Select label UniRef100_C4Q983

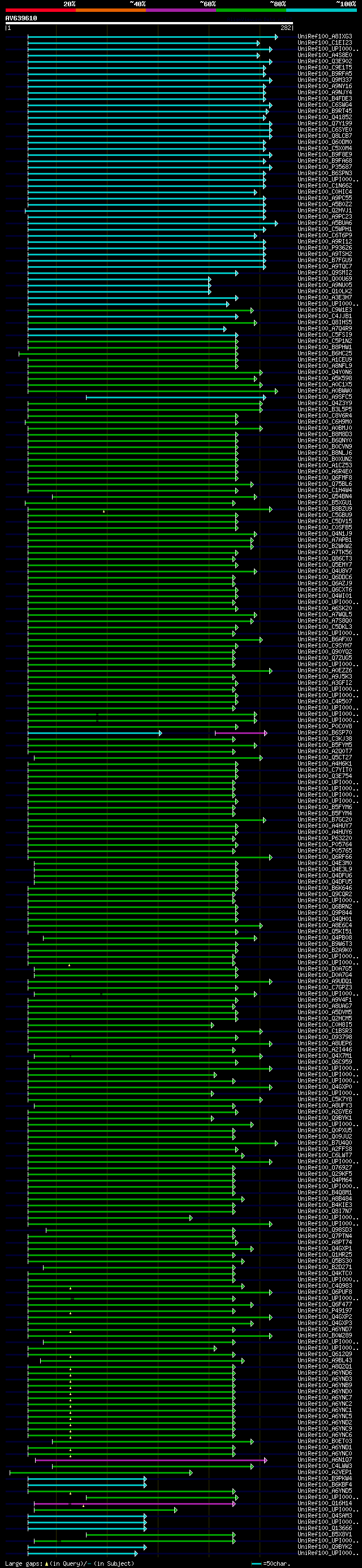(325, 1285)
